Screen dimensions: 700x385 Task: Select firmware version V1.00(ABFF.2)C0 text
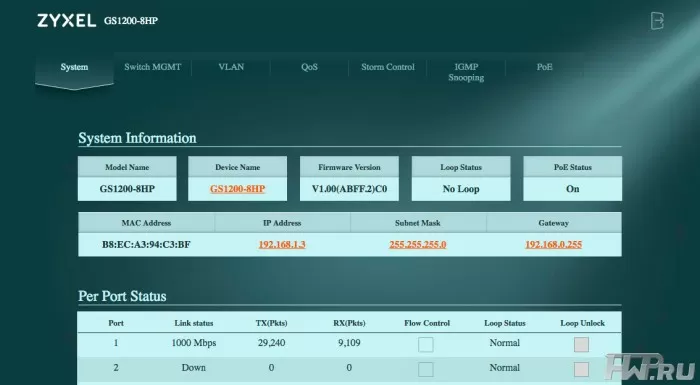coord(350,189)
